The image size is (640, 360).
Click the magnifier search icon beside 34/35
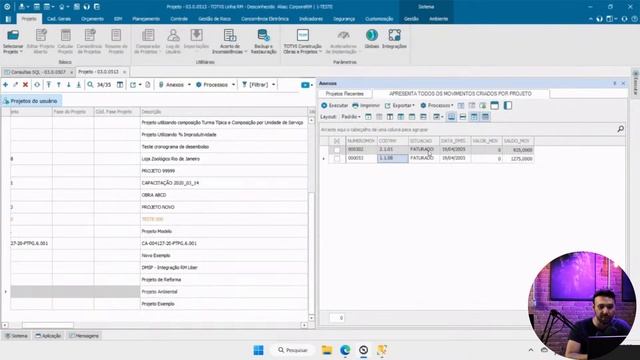(x=90, y=84)
